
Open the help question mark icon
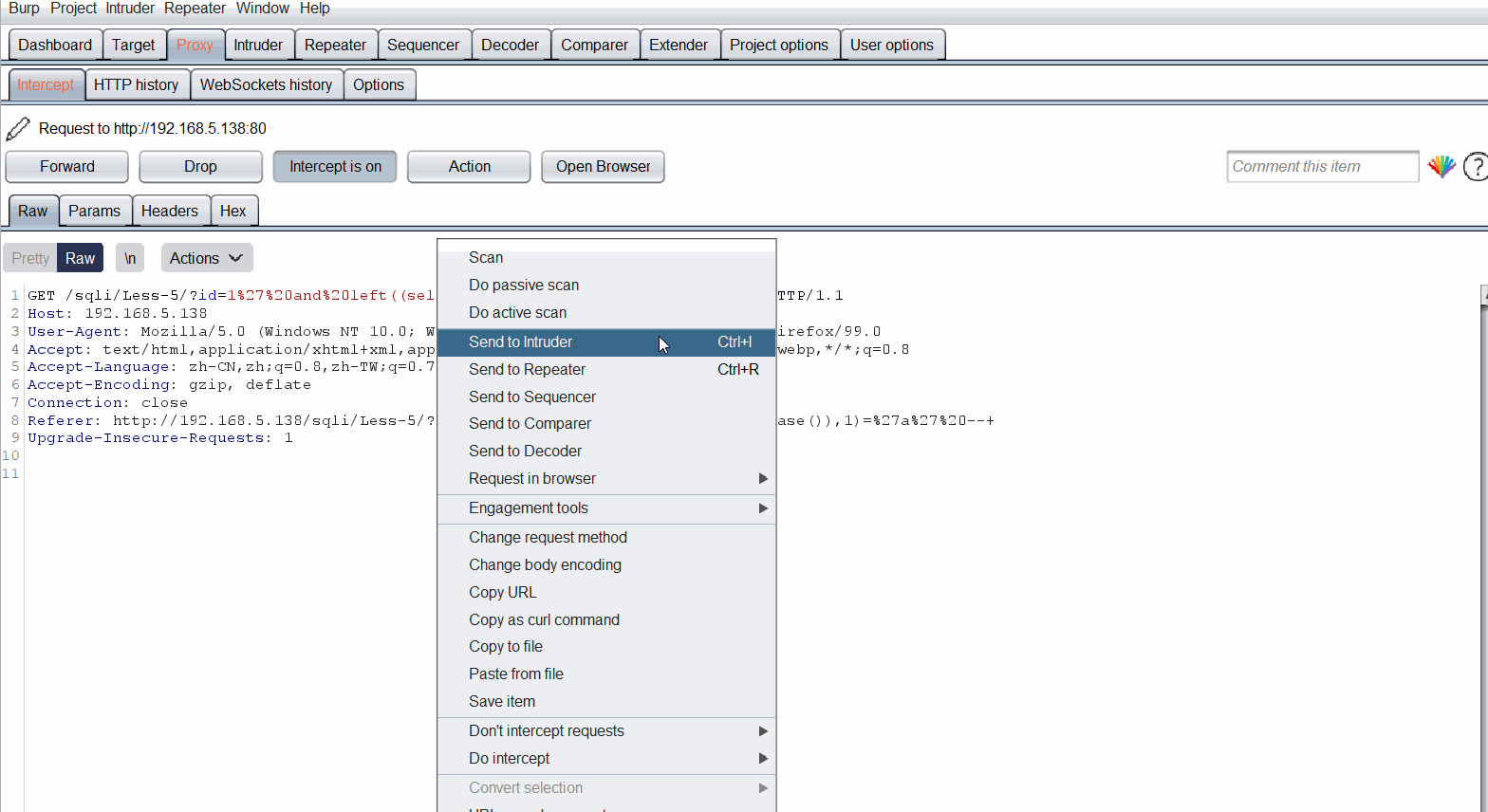click(1476, 167)
